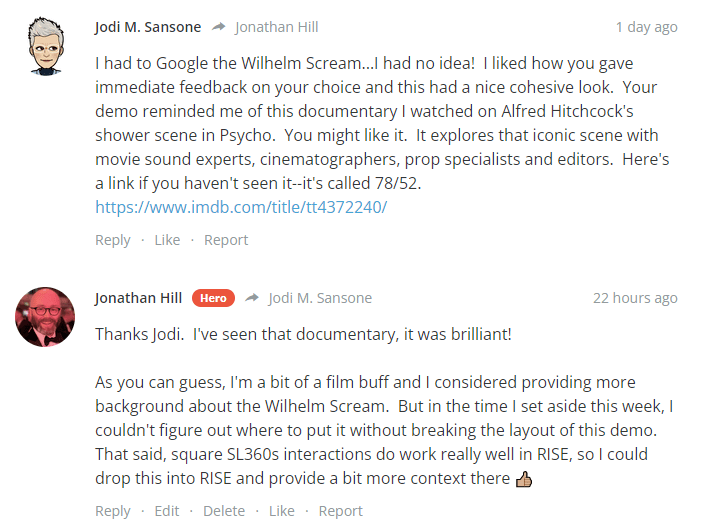Open the imdb.com 78/52 link
This screenshot has height=528, width=703.
pos(241,207)
